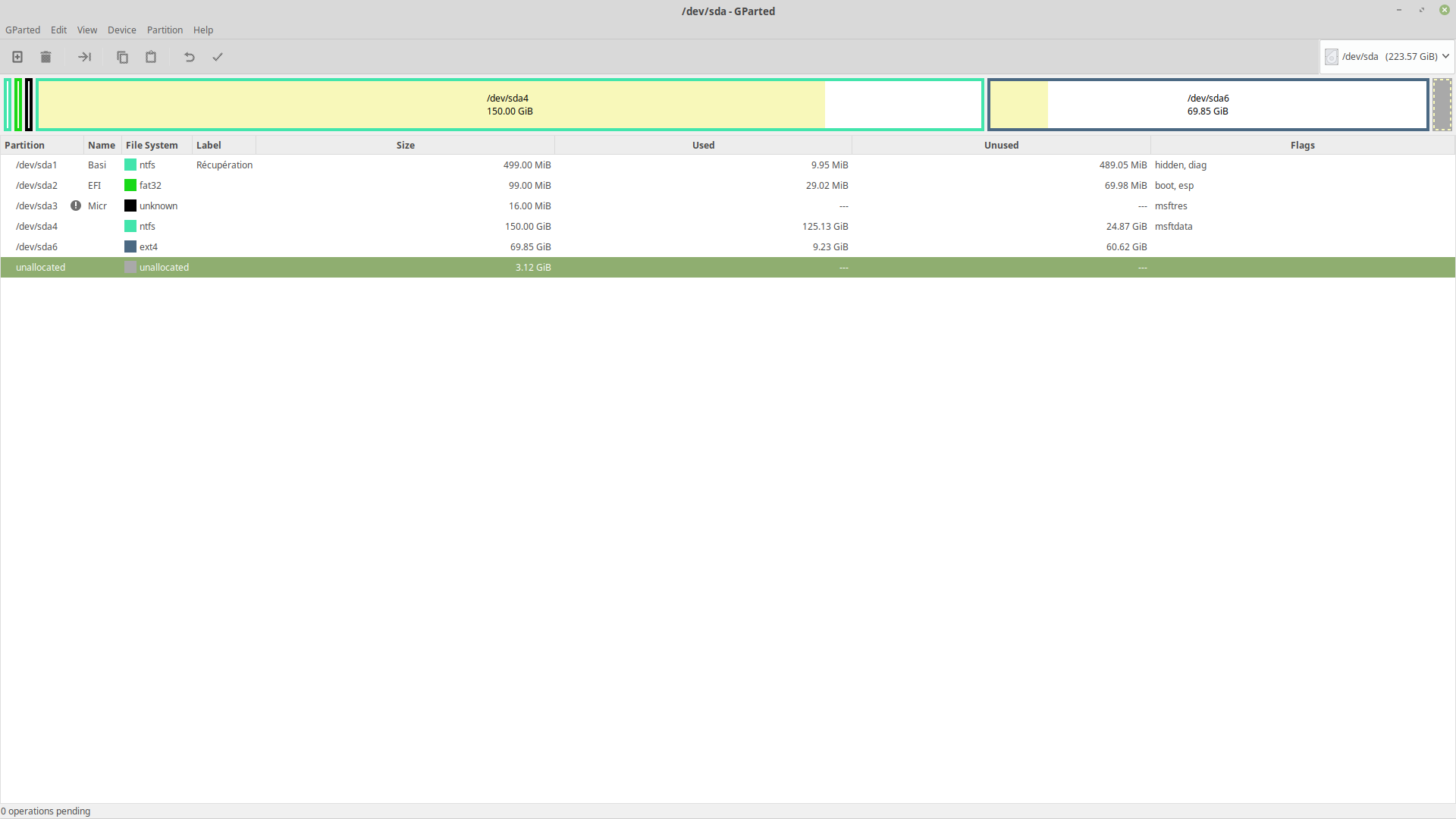The image size is (1456, 819).
Task: Click the Resize/Move partition icon
Action: click(x=84, y=57)
